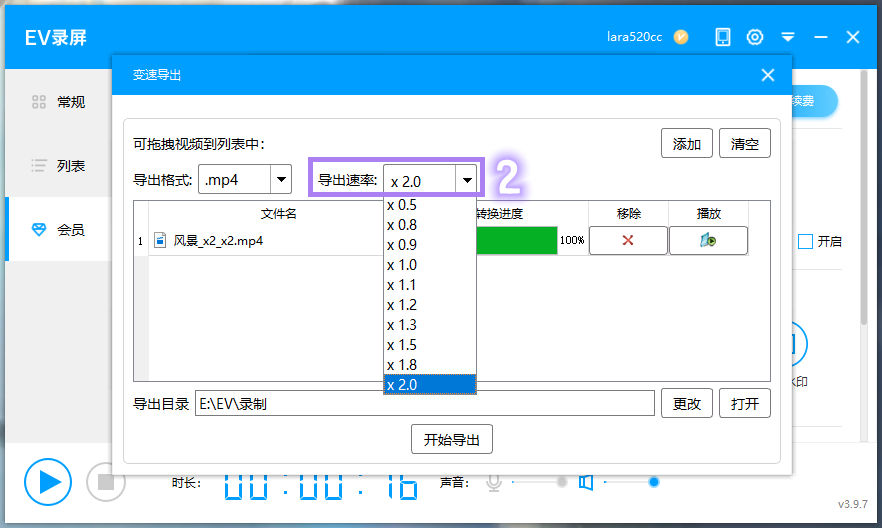The image size is (882, 528).
Task: Open the dropdown menu triangle icon in title bar
Action: coord(788,37)
